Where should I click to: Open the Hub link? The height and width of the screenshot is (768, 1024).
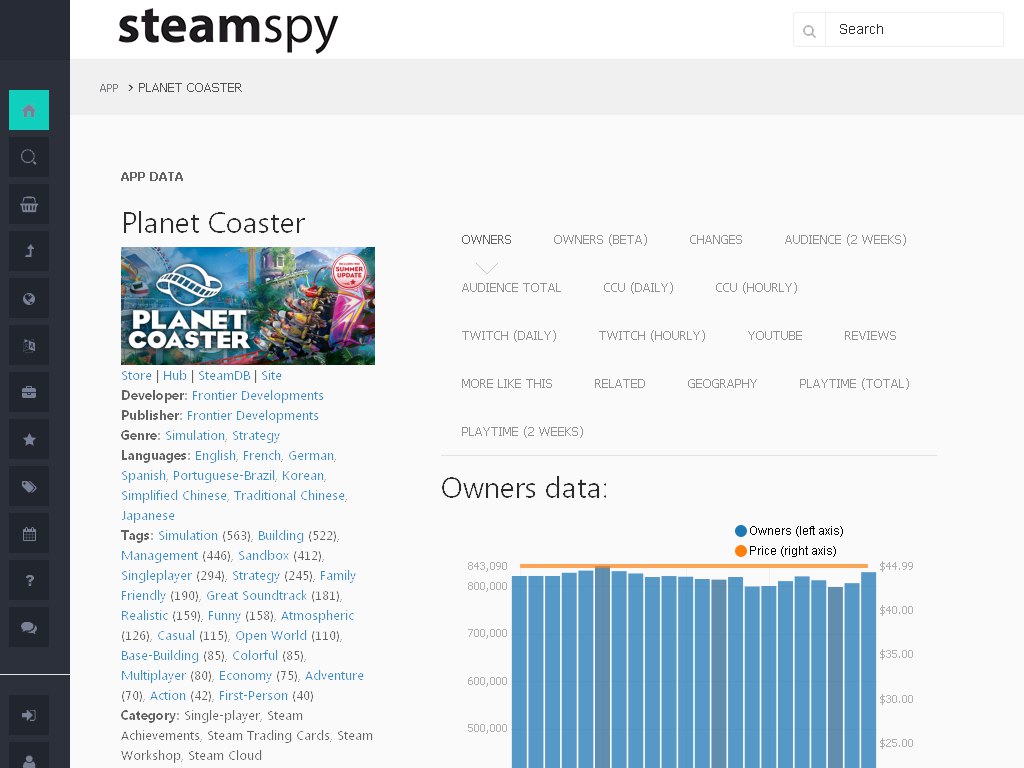[x=174, y=376]
